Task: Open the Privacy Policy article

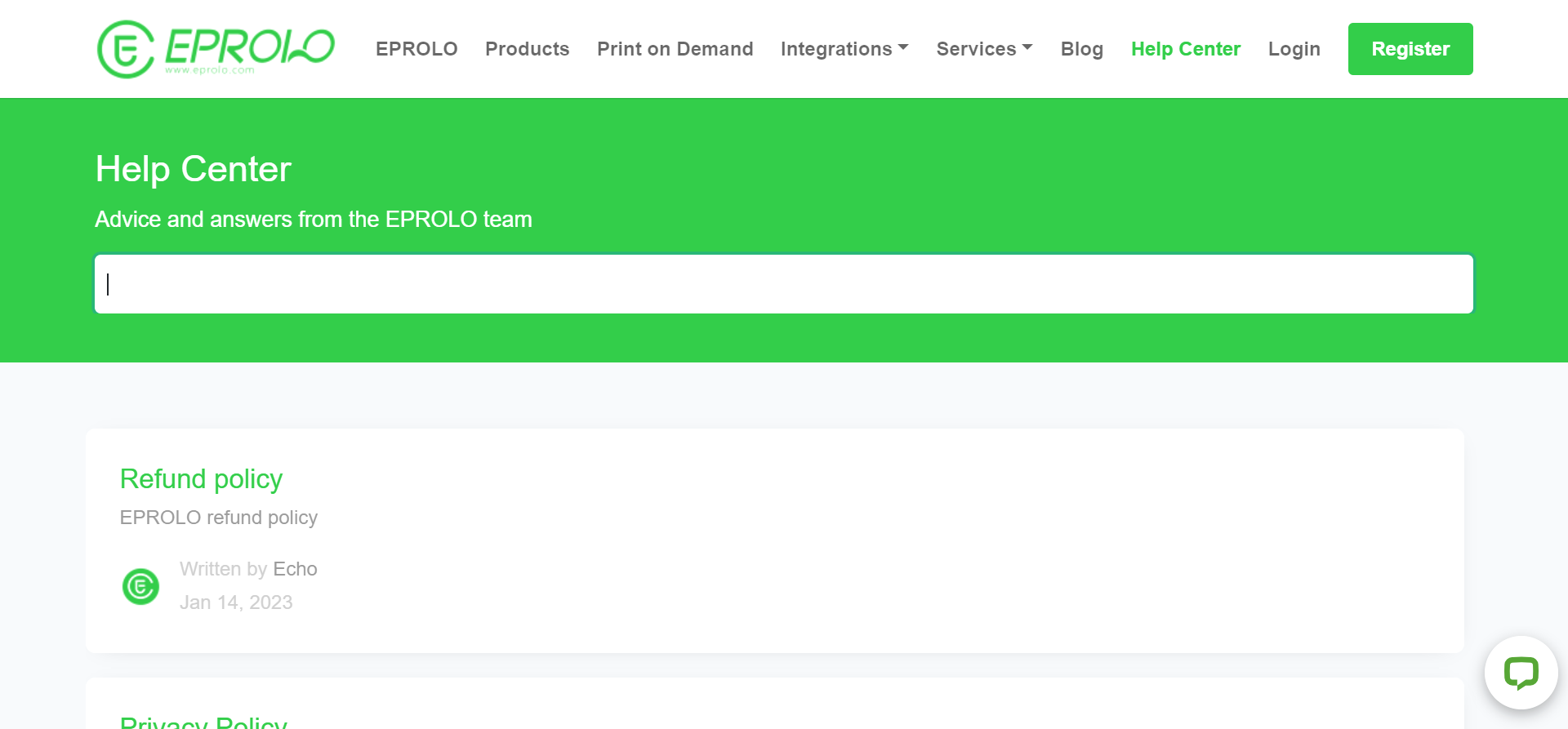Action: 203,722
